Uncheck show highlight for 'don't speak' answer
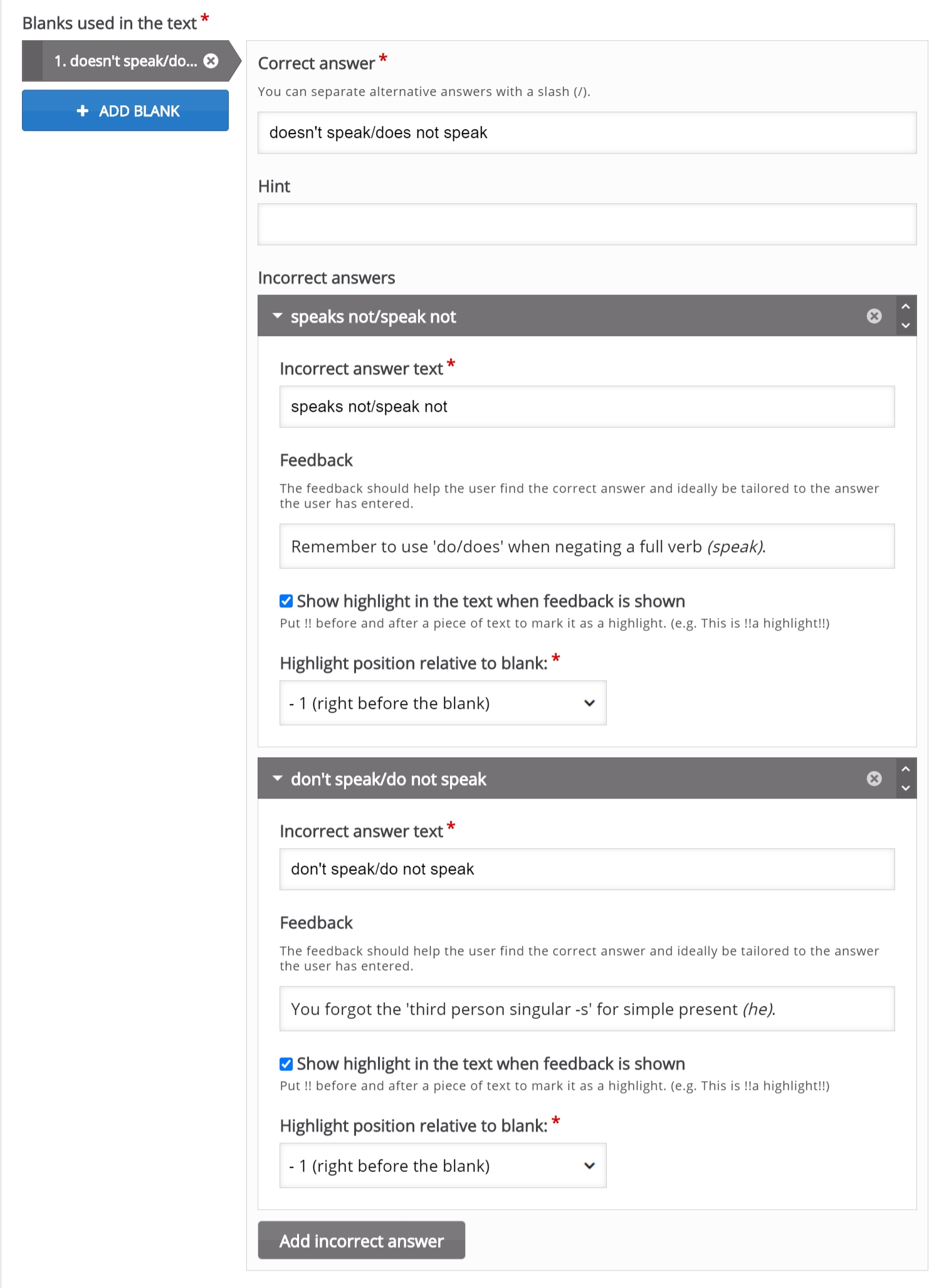This screenshot has height=1288, width=944. click(x=286, y=1064)
